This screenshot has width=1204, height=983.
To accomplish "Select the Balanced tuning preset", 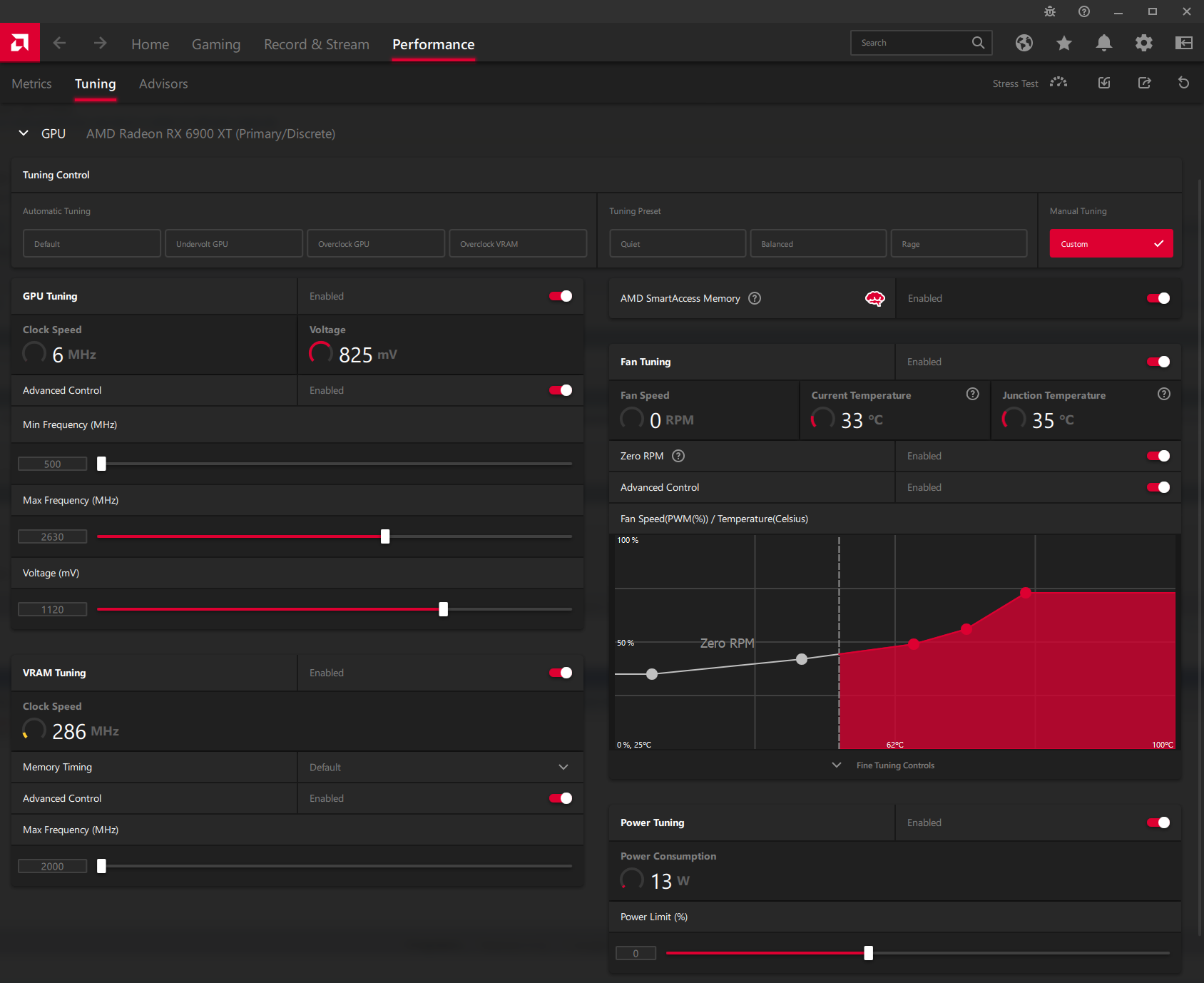I will [819, 243].
